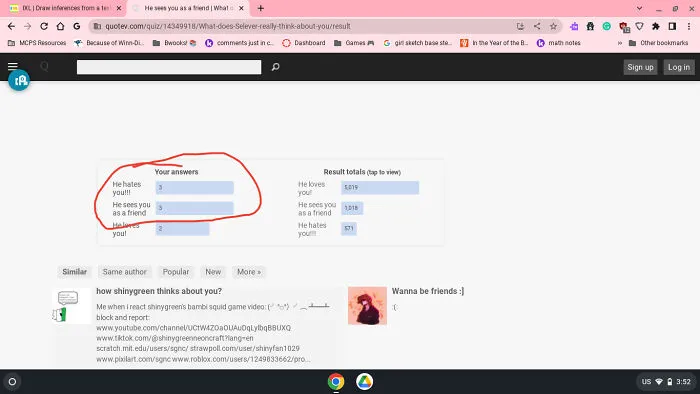Viewport: 700px width, 394px height.
Task: Focus the Quotev search input field
Action: coord(169,67)
